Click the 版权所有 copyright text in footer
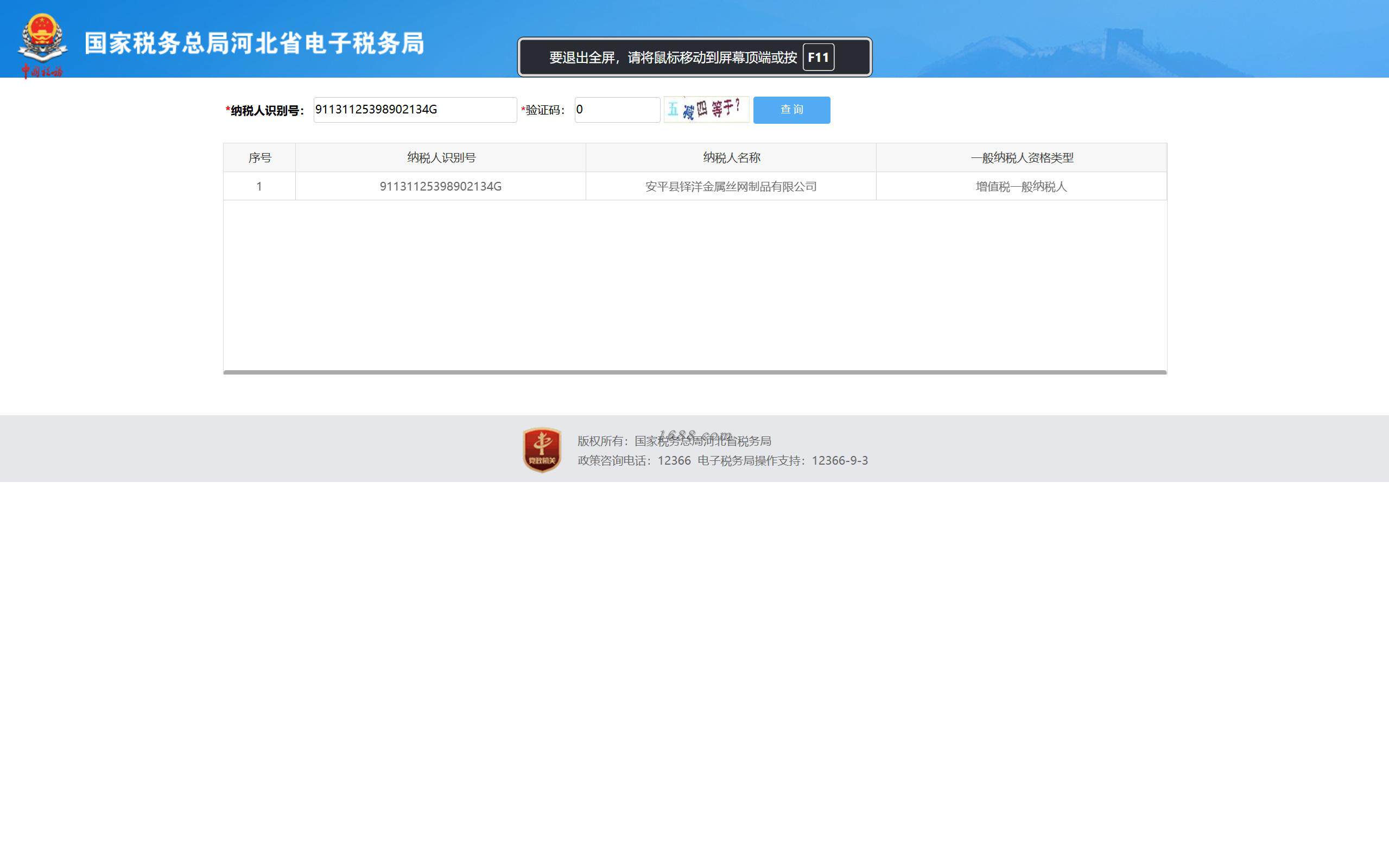The image size is (1389, 868). click(674, 441)
